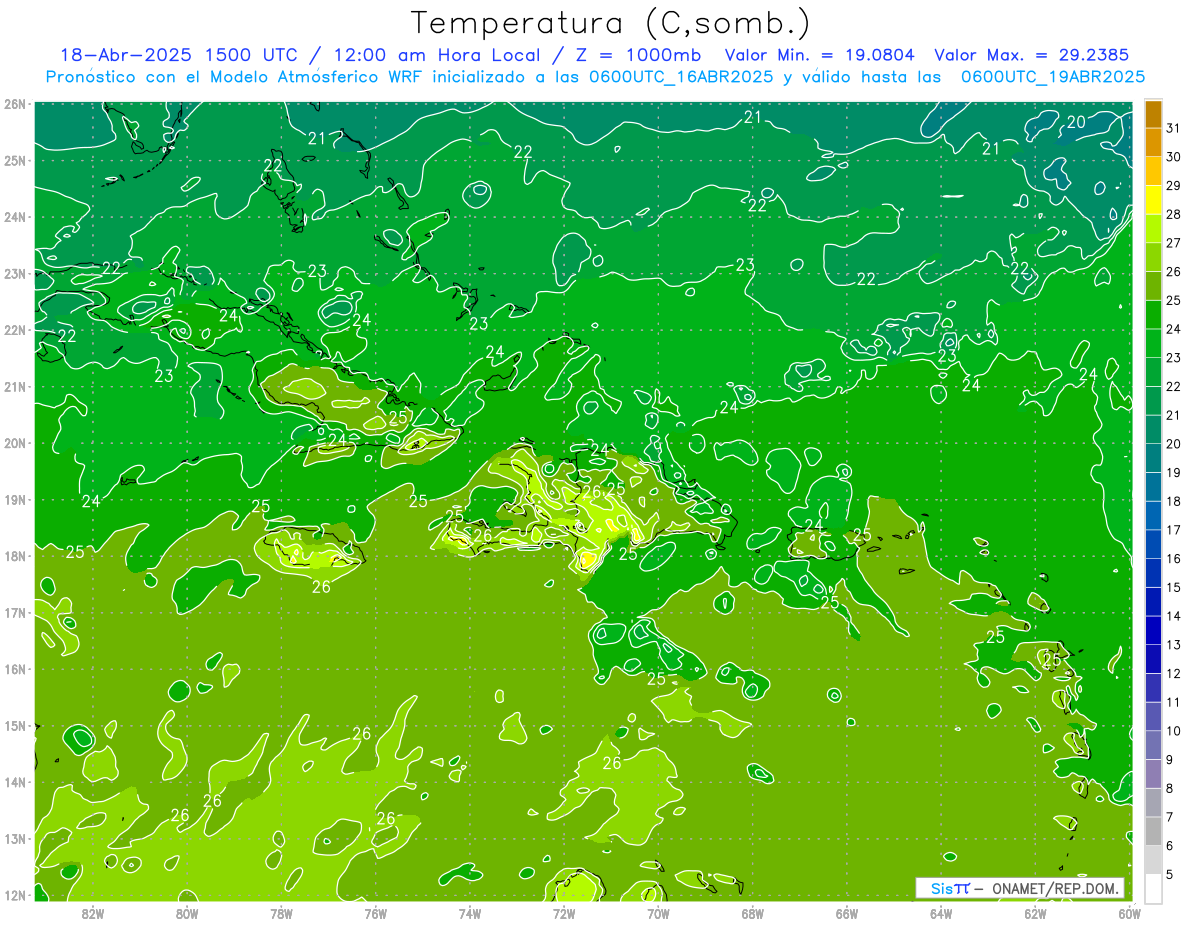Click the color scale value 27

click(1173, 243)
